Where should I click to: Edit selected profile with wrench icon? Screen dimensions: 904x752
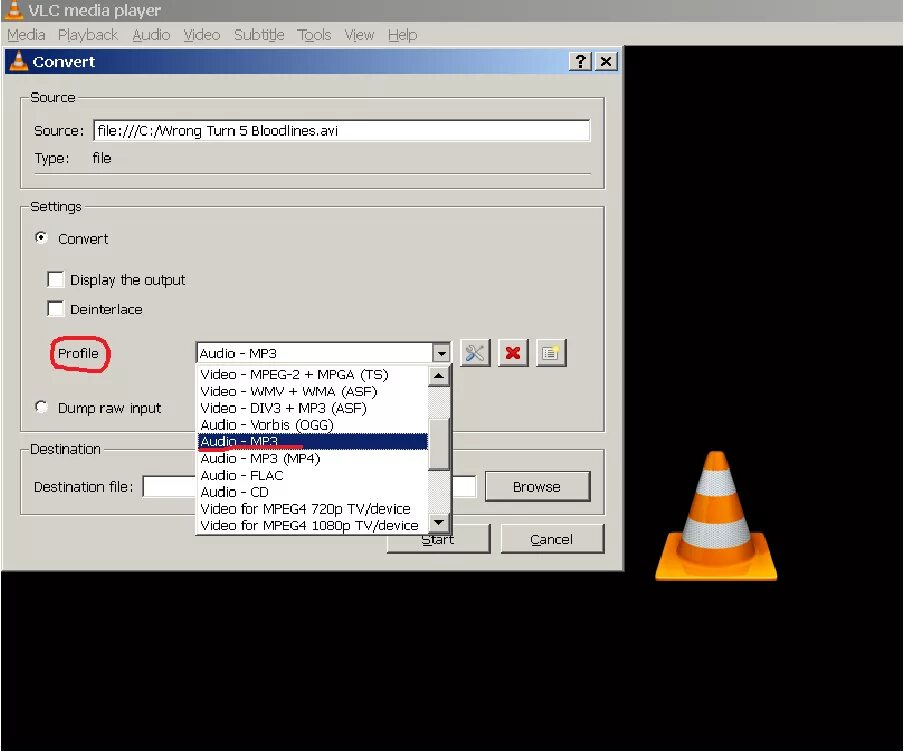(475, 353)
